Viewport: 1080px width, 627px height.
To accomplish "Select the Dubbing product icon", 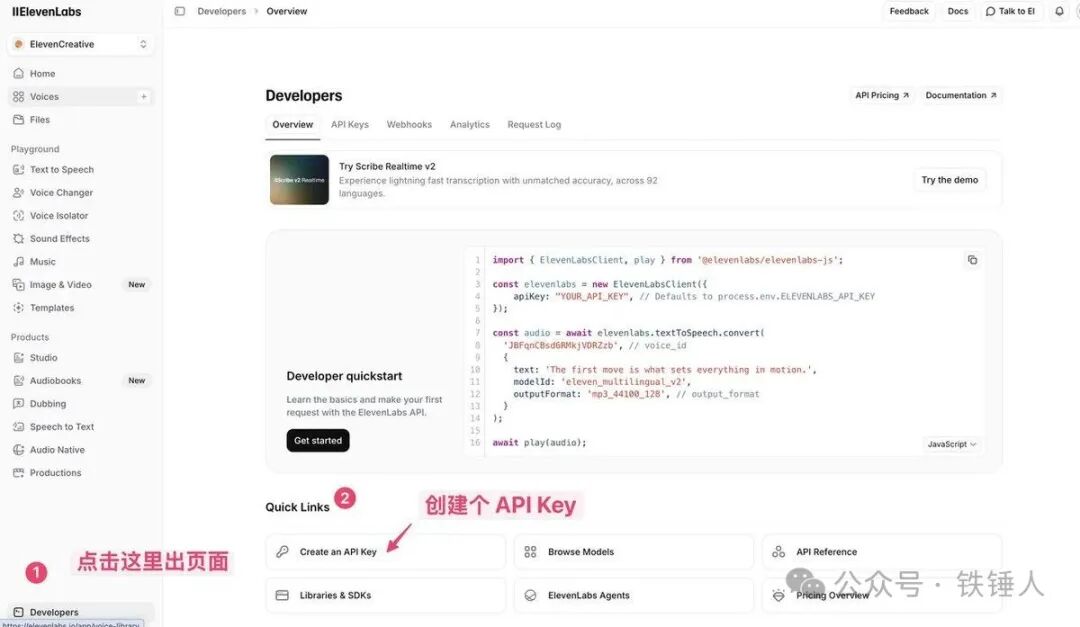I will click(x=19, y=404).
